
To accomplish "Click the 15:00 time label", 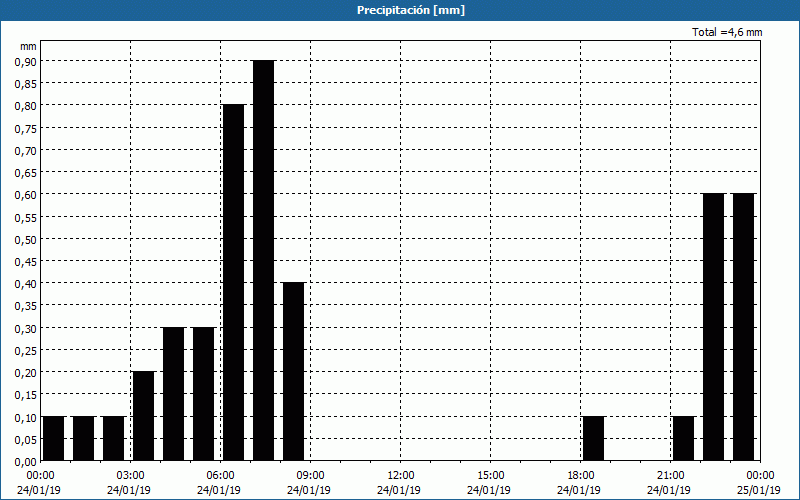I will pyautogui.click(x=491, y=476).
